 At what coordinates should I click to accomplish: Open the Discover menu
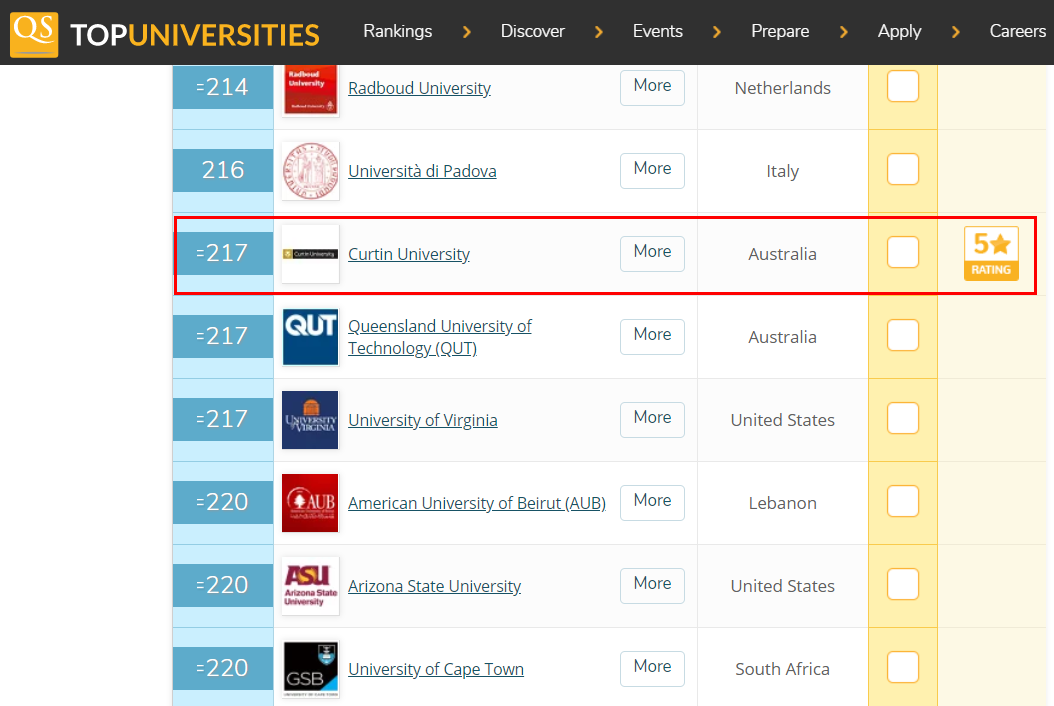[x=532, y=31]
